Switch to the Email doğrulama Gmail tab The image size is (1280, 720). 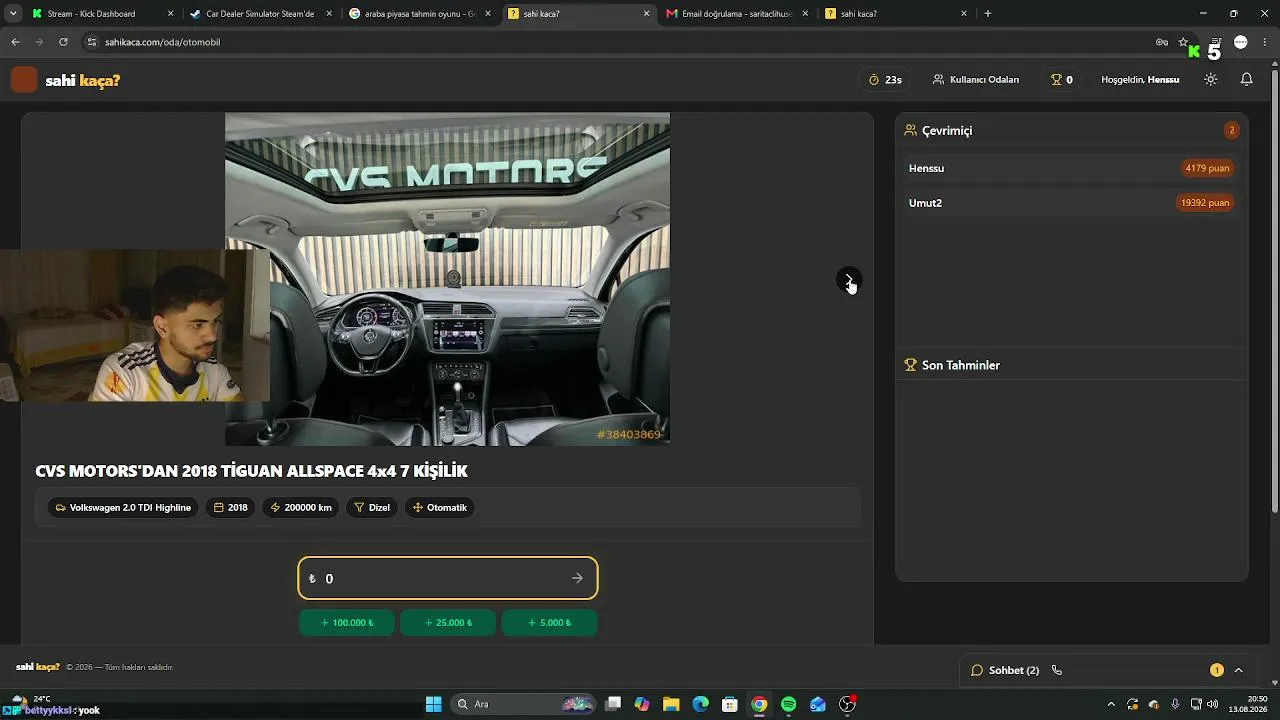click(x=735, y=14)
